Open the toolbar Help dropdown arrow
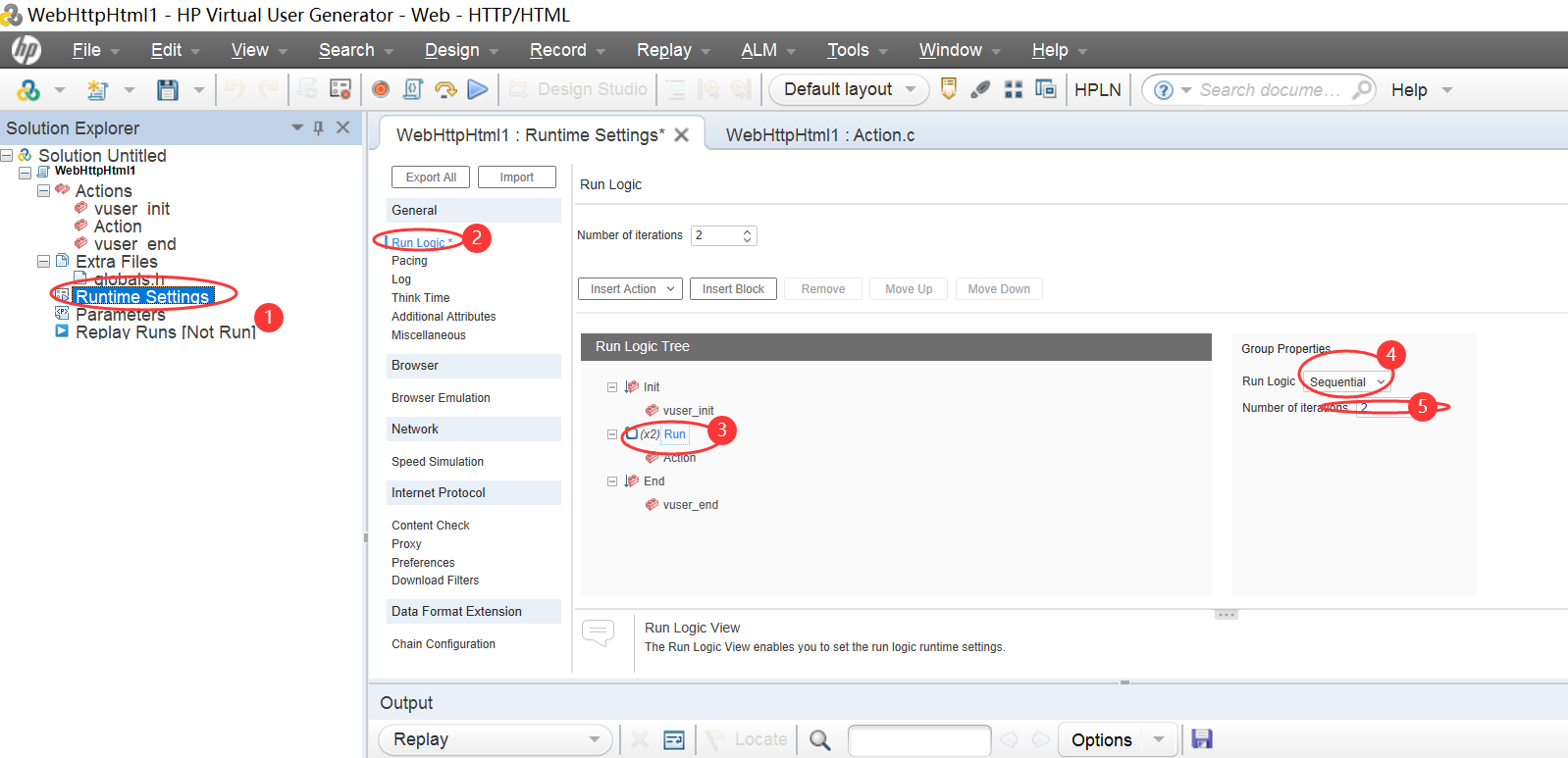This screenshot has height=758, width=1568. pyautogui.click(x=1446, y=90)
